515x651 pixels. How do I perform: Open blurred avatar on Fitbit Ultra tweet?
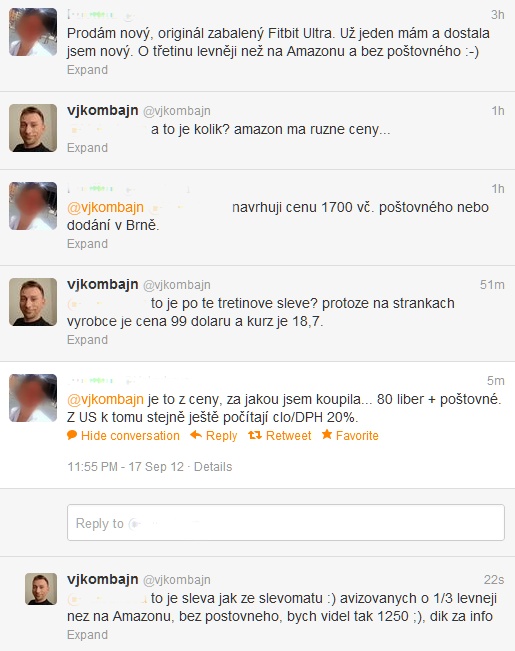click(x=33, y=32)
